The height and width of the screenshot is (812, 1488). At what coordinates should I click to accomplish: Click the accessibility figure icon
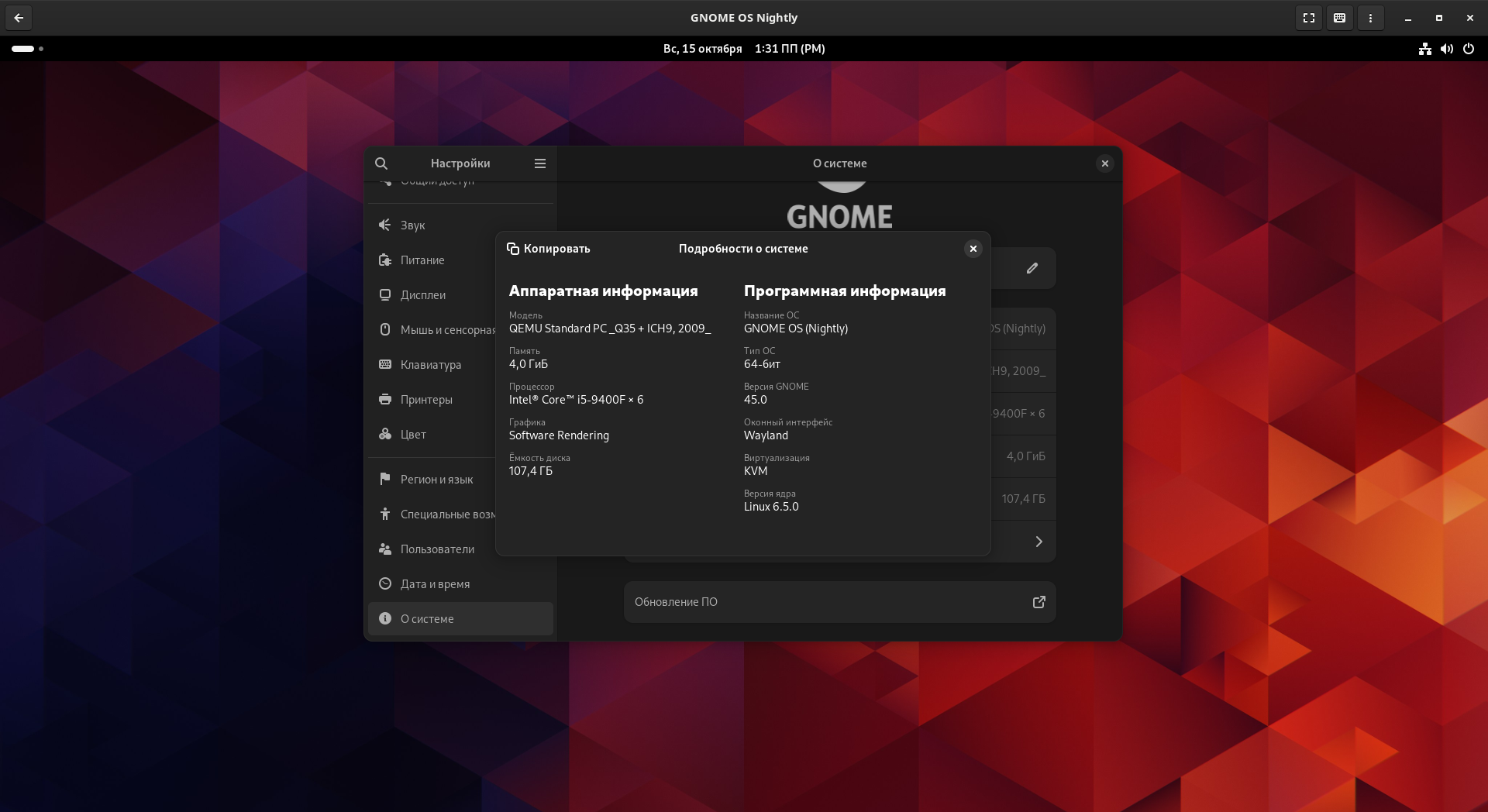click(385, 514)
